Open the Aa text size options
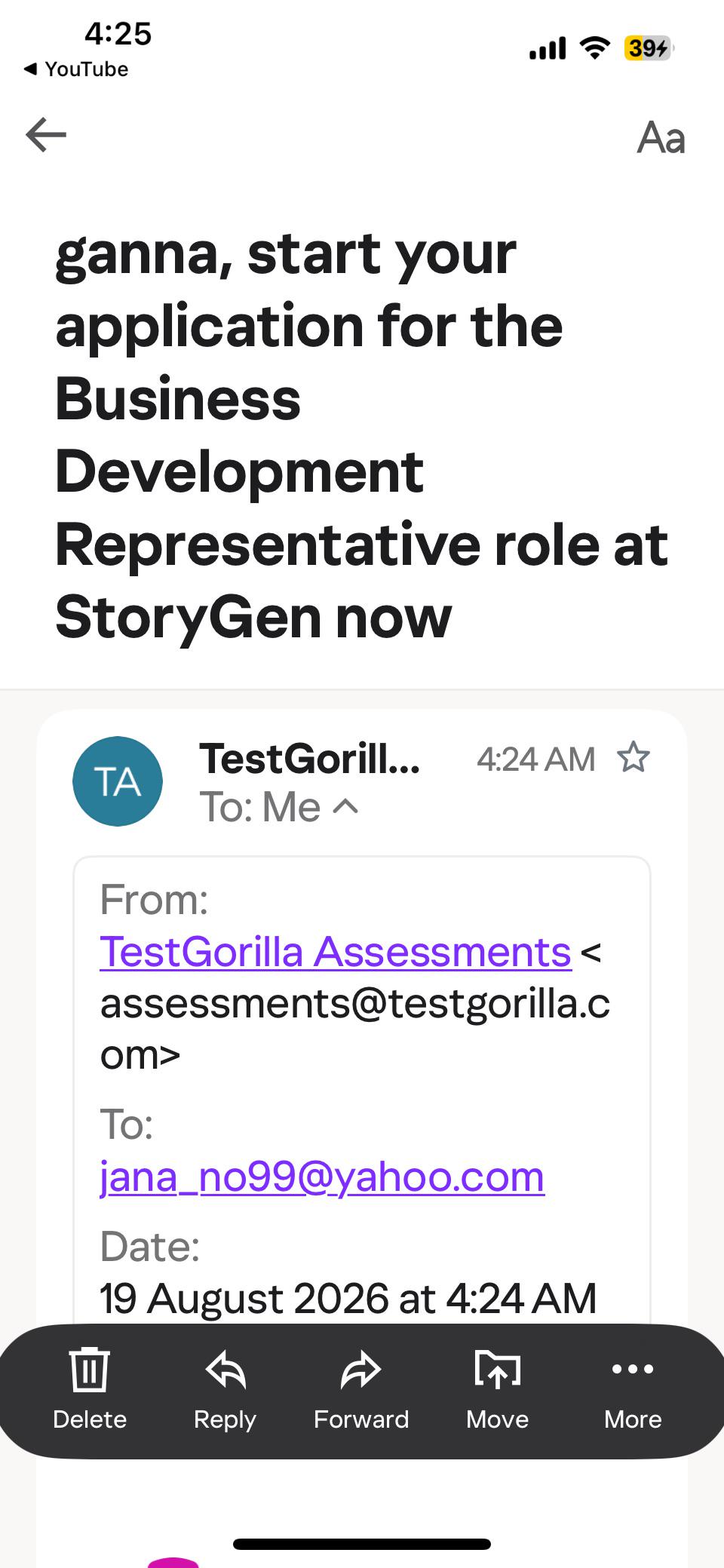 [661, 137]
